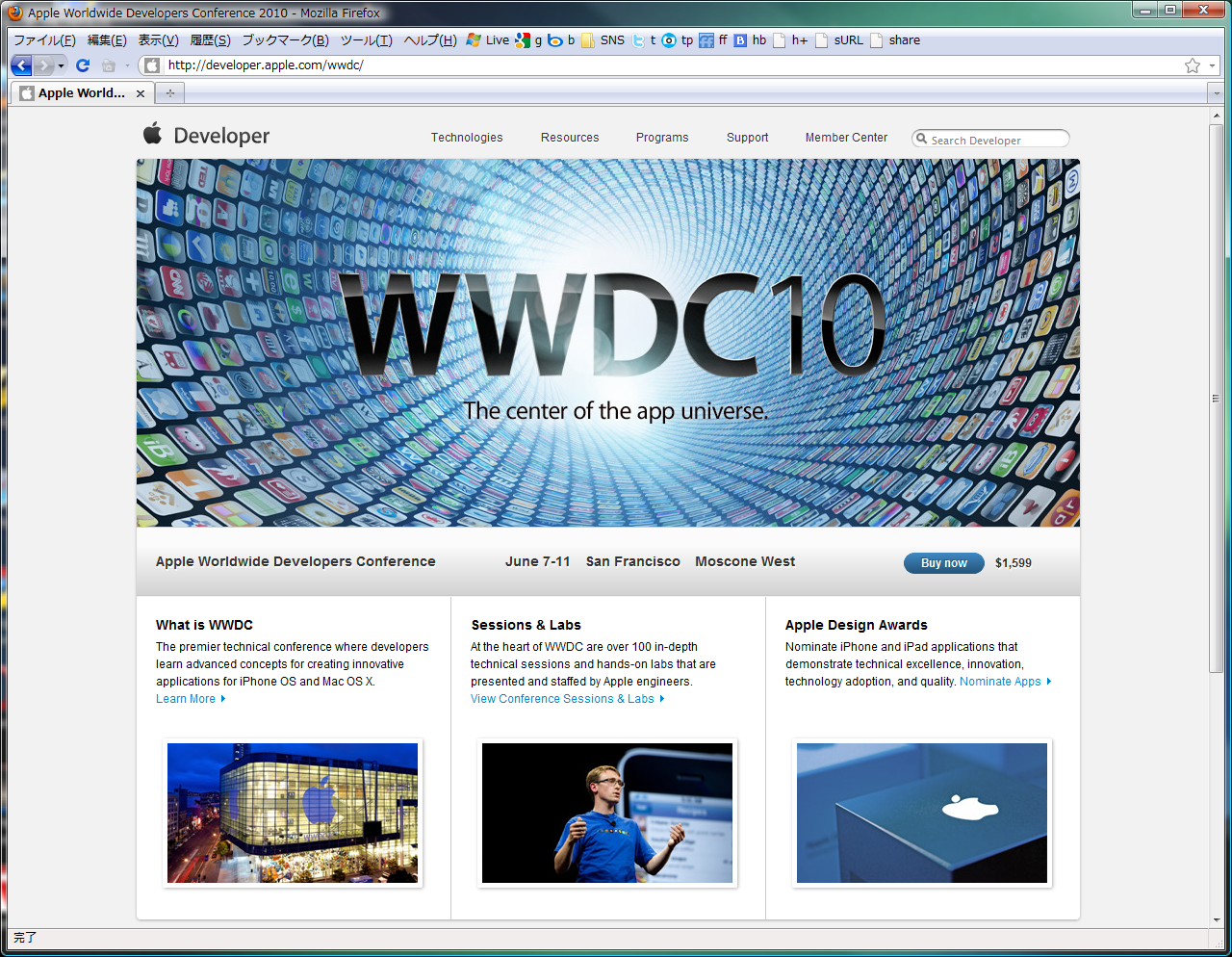The image size is (1232, 957).
Task: Click the home icon in the navigation bar
Action: click(x=109, y=65)
